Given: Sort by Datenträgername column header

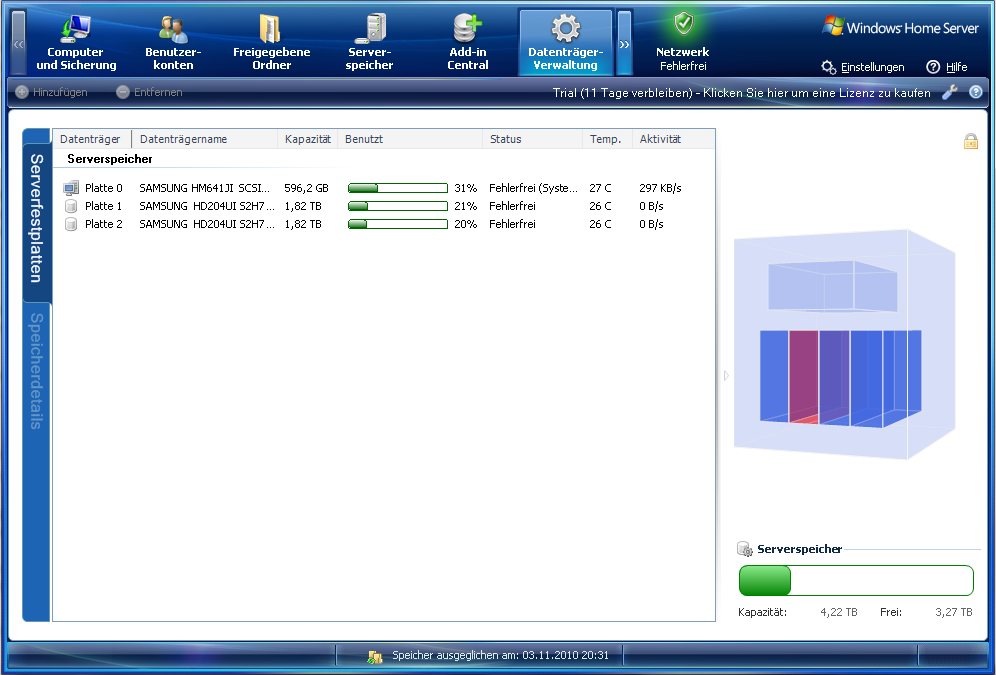Looking at the screenshot, I should pos(205,139).
